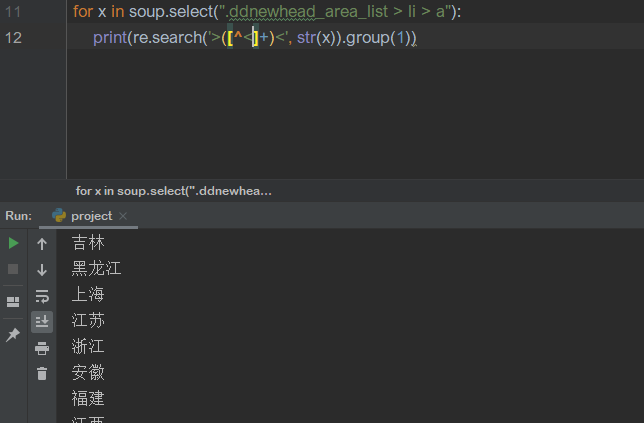The width and height of the screenshot is (644, 423).
Task: Click line number 12 in the gutter
Action: (13, 38)
